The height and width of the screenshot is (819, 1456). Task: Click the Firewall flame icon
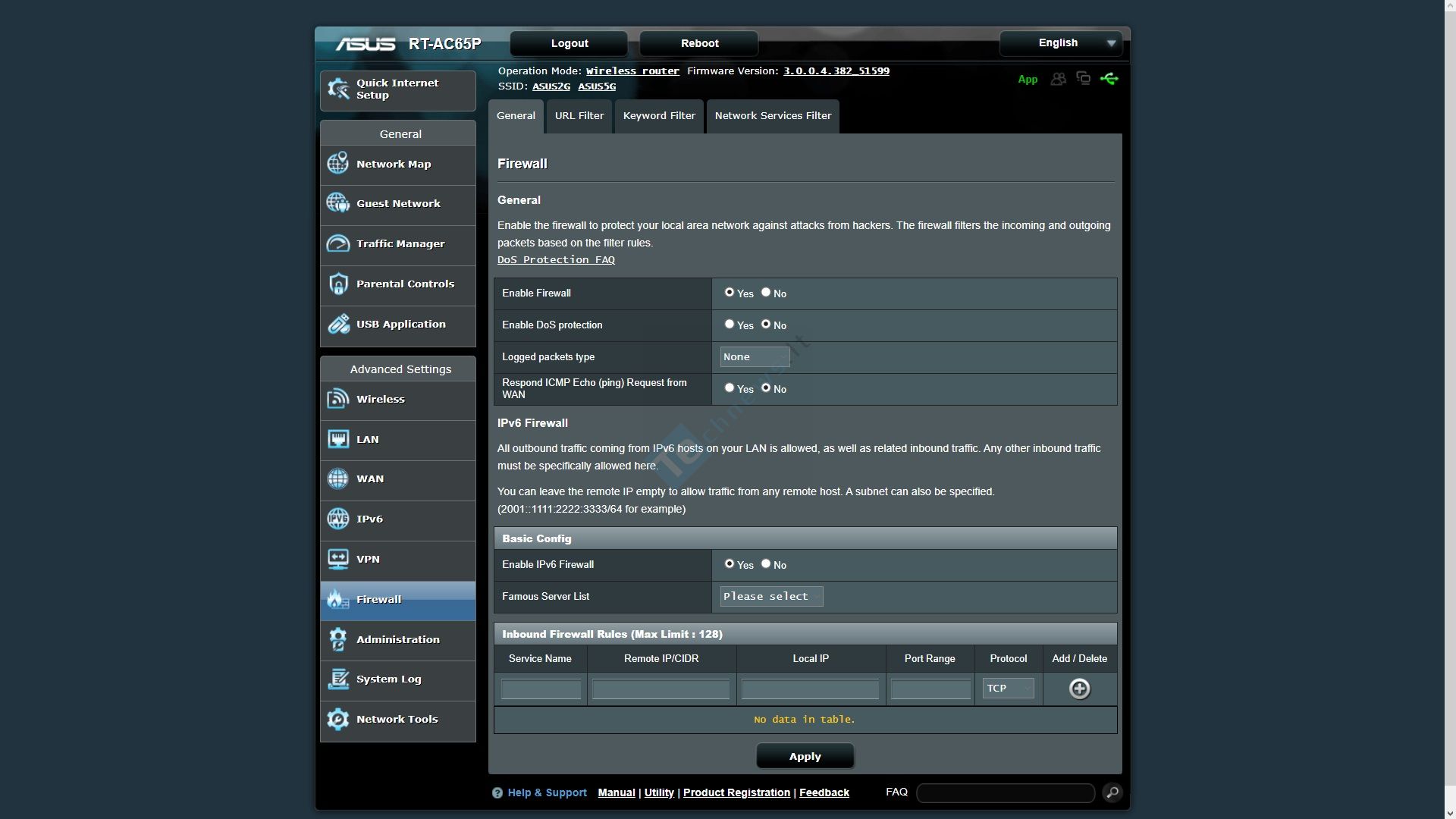tap(338, 599)
